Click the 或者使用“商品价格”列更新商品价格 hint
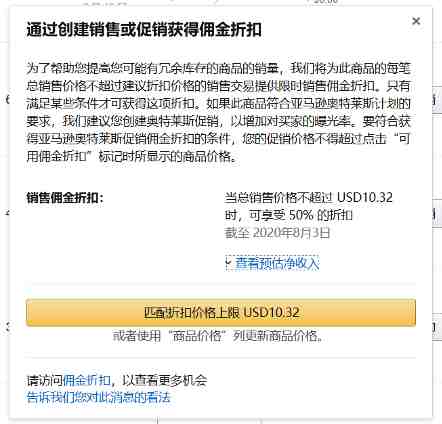 [x=218, y=335]
